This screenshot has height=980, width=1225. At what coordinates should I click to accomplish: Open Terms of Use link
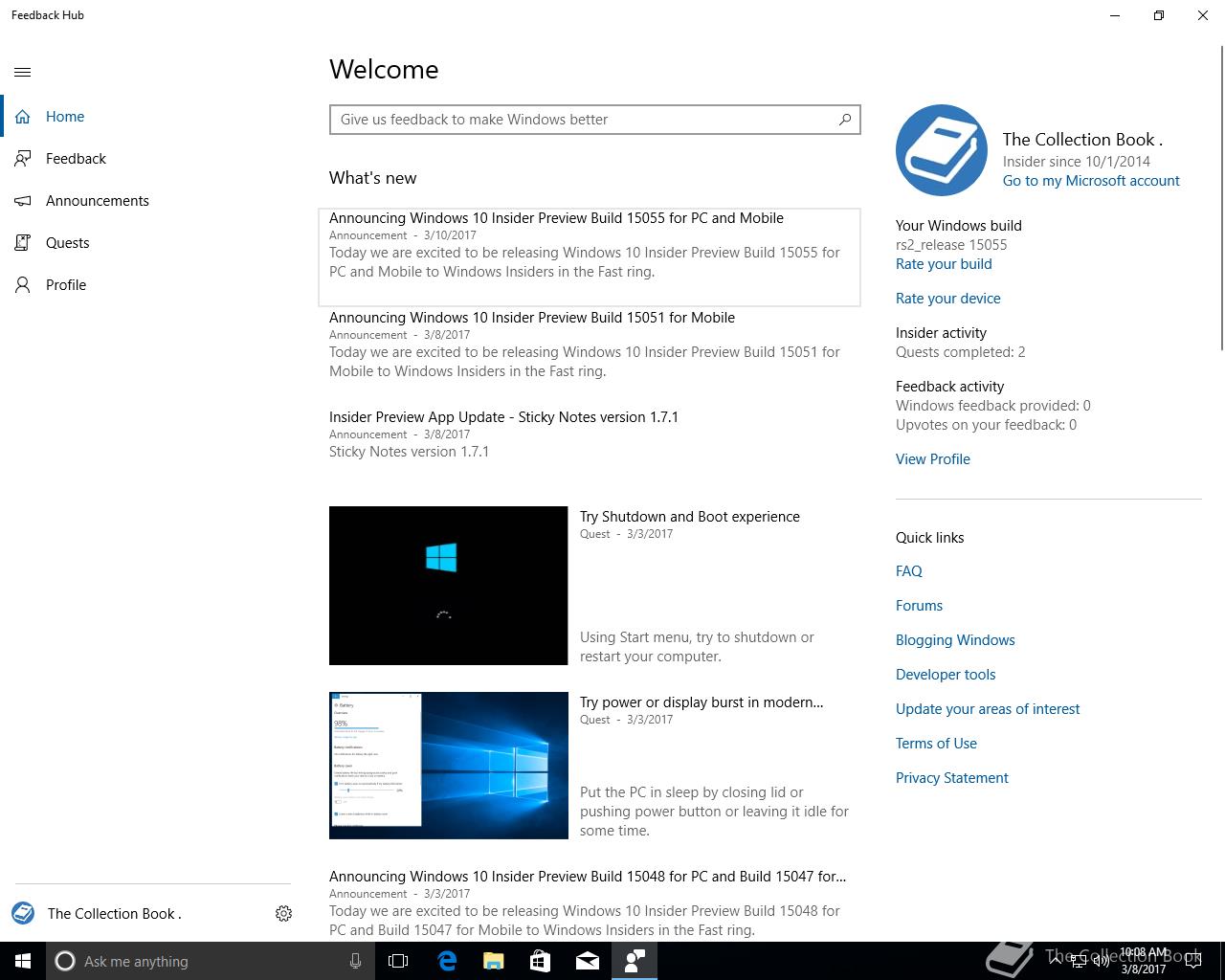pos(936,744)
